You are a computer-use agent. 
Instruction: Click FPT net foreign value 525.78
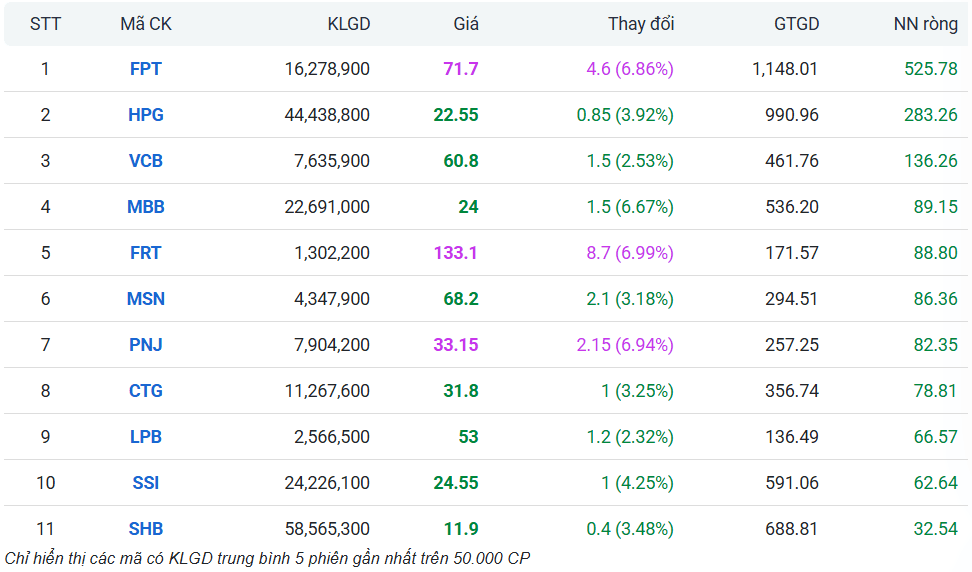pyautogui.click(x=930, y=69)
